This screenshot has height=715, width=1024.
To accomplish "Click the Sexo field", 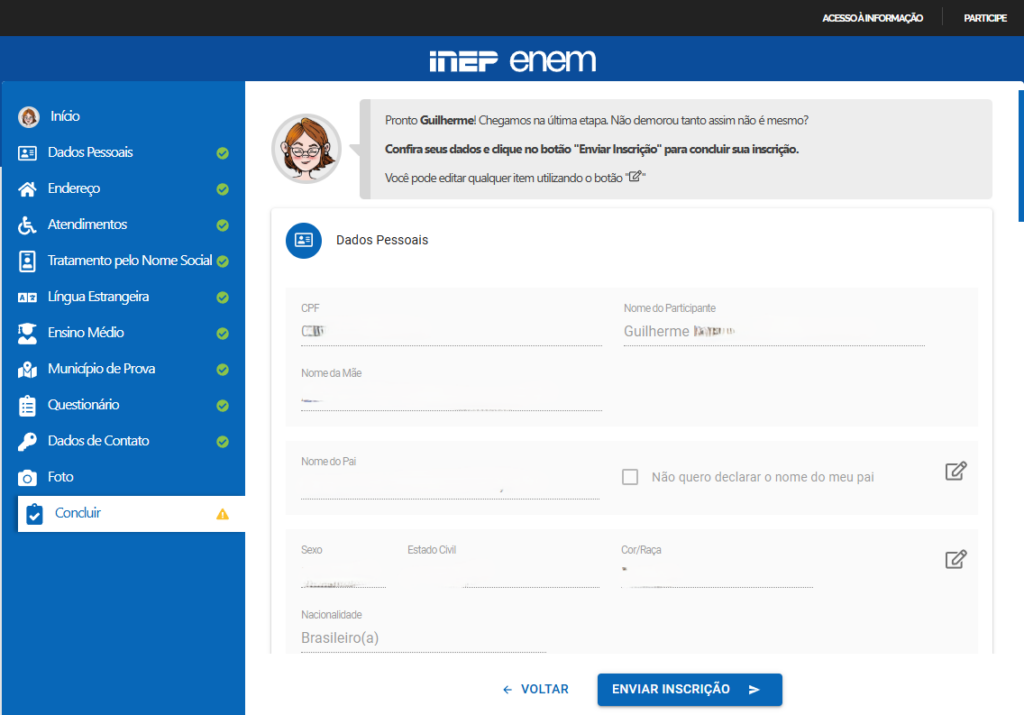I will [x=344, y=576].
